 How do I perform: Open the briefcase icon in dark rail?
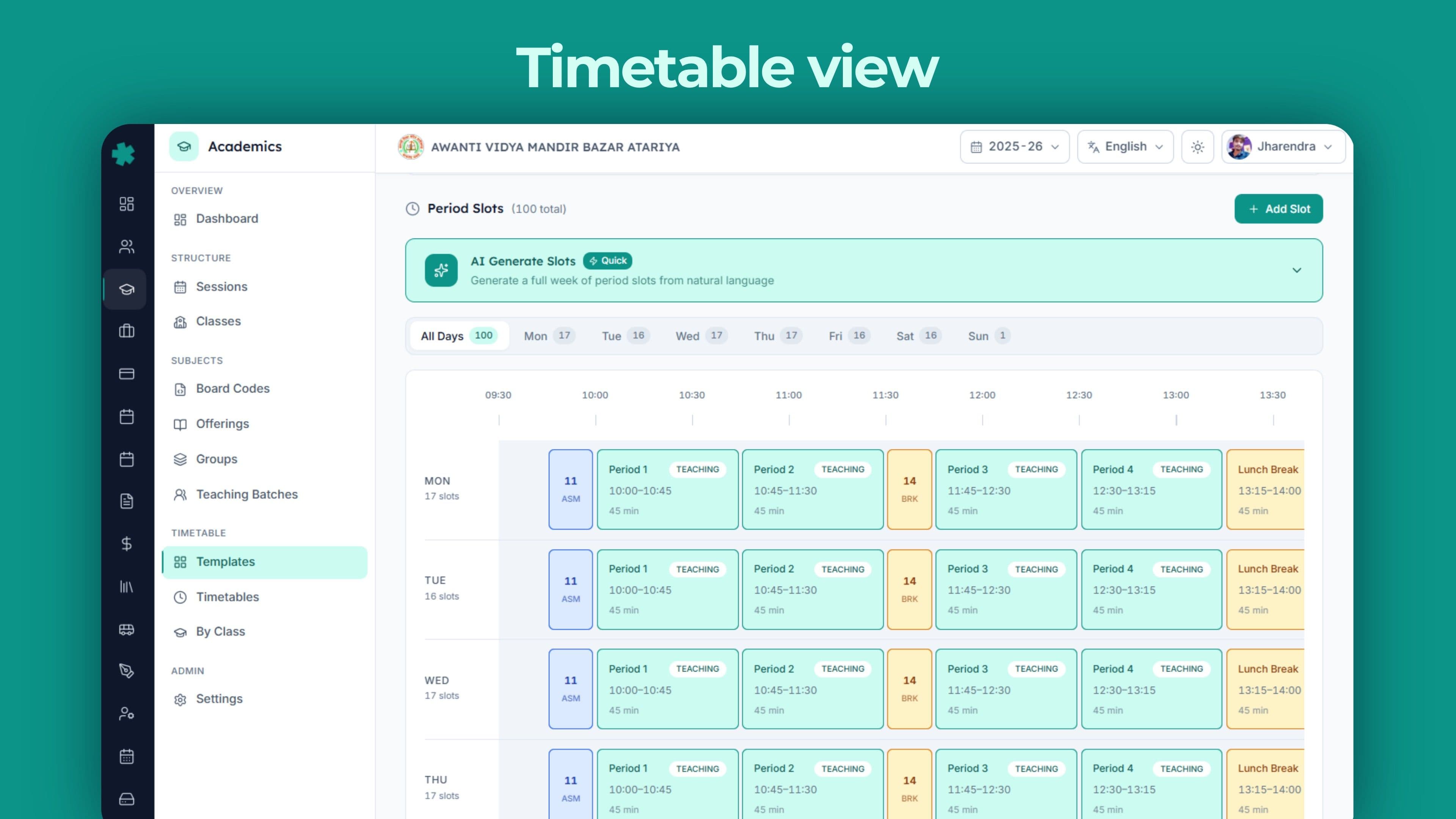(x=127, y=331)
